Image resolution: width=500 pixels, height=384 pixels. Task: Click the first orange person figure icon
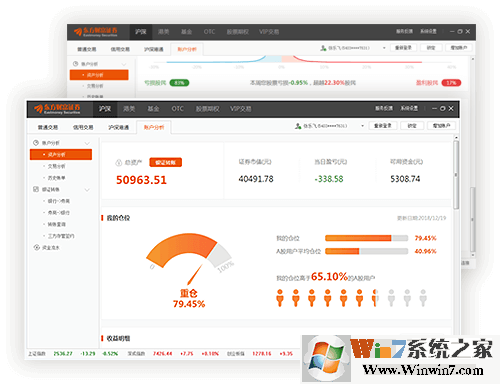click(x=280, y=298)
